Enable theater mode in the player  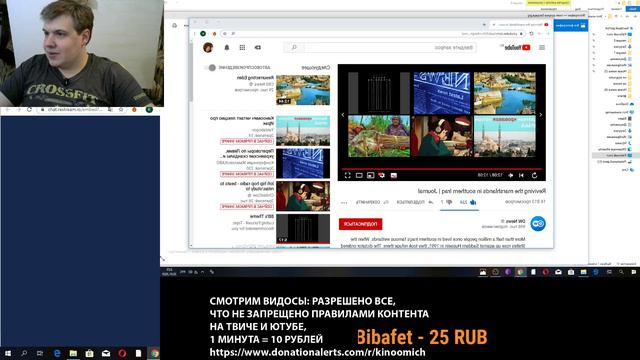tap(359, 176)
